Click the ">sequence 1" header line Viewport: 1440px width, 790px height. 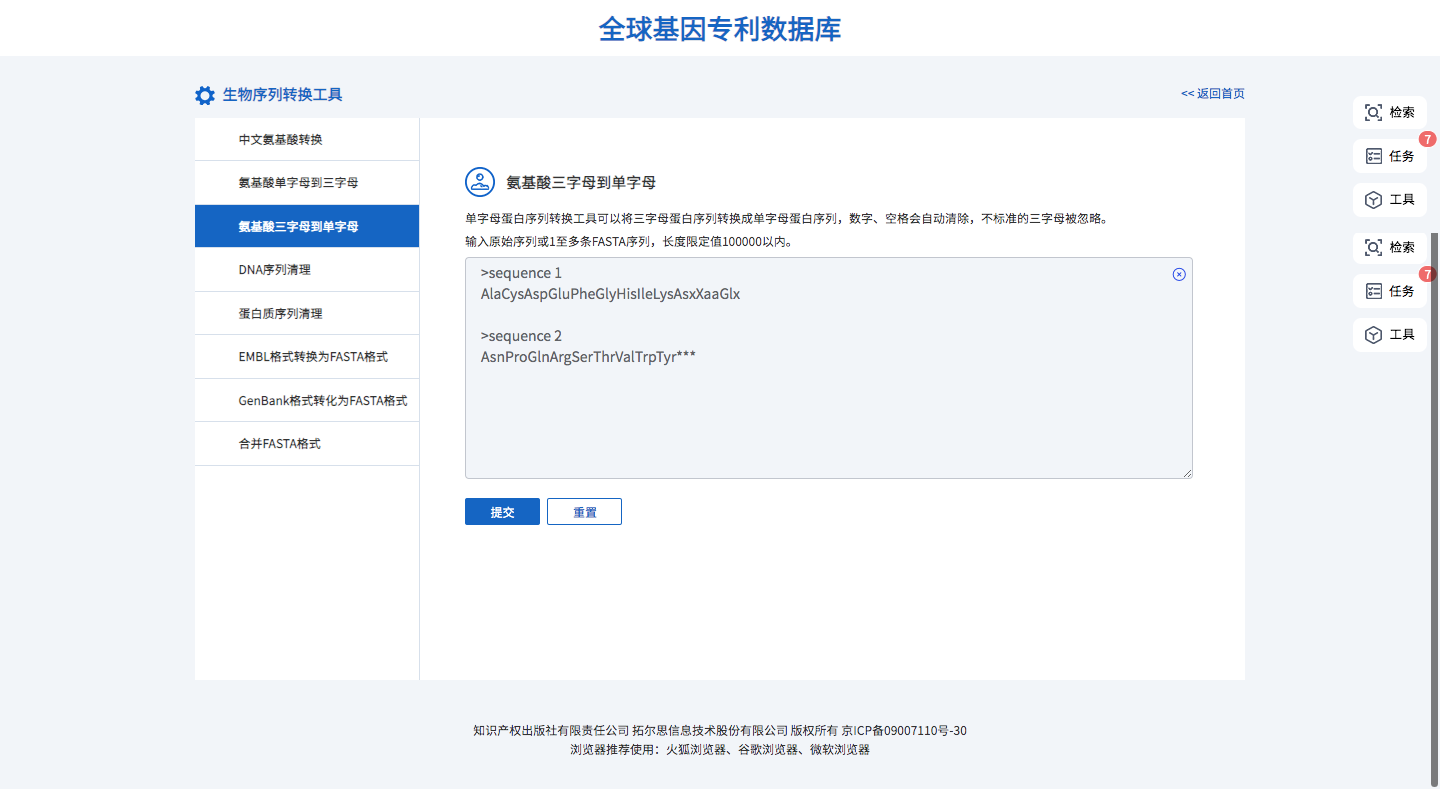(x=521, y=273)
